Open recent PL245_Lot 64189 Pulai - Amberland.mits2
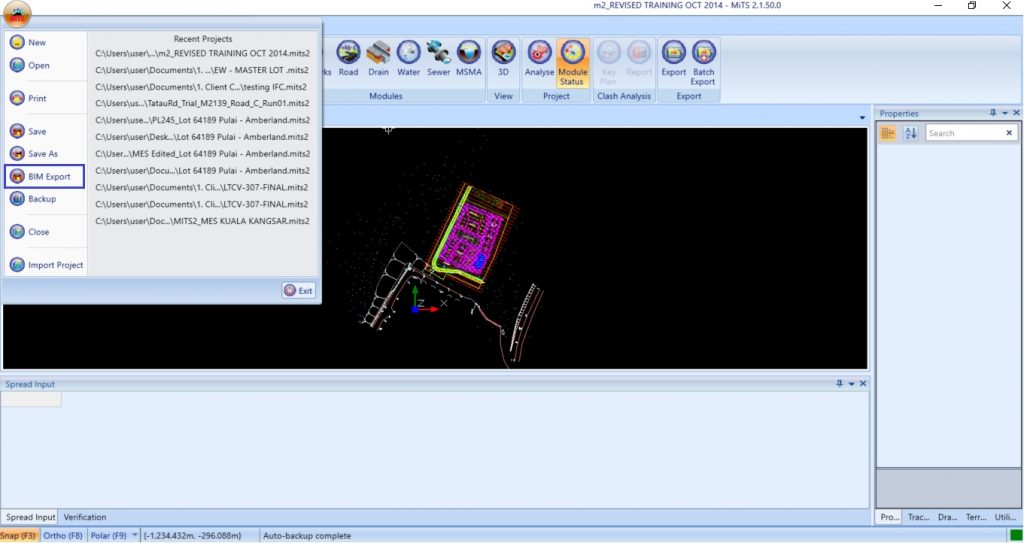This screenshot has height=543, width=1024. pos(202,120)
